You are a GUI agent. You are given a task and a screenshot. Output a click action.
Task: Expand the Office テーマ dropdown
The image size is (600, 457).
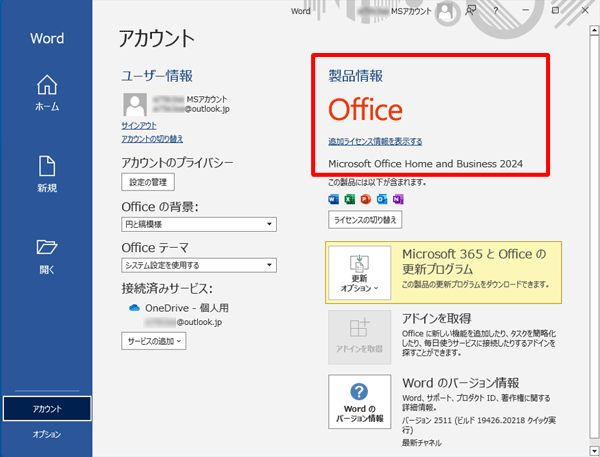click(199, 265)
